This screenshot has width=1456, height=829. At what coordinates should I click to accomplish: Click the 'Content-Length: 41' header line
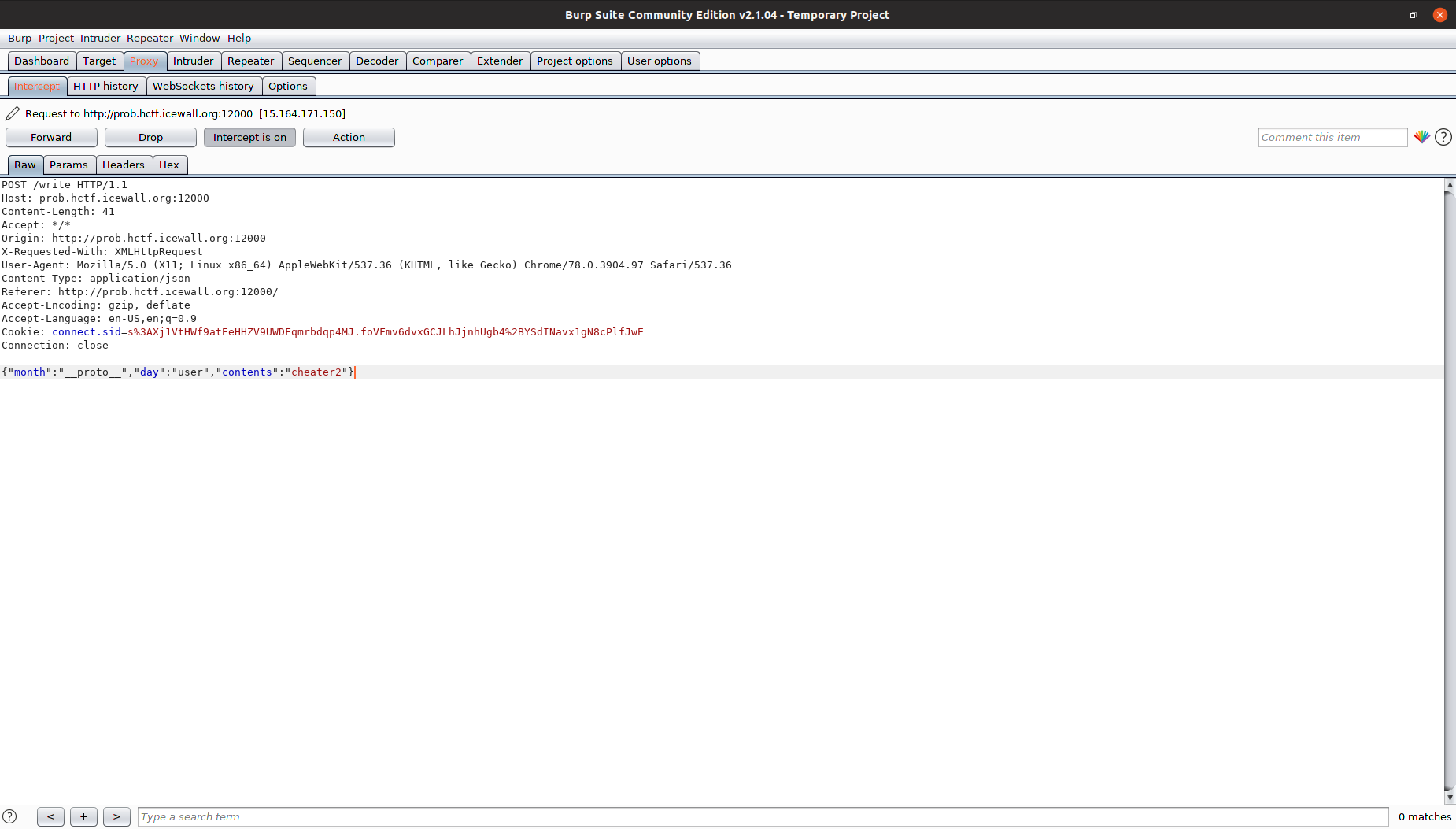coord(58,212)
